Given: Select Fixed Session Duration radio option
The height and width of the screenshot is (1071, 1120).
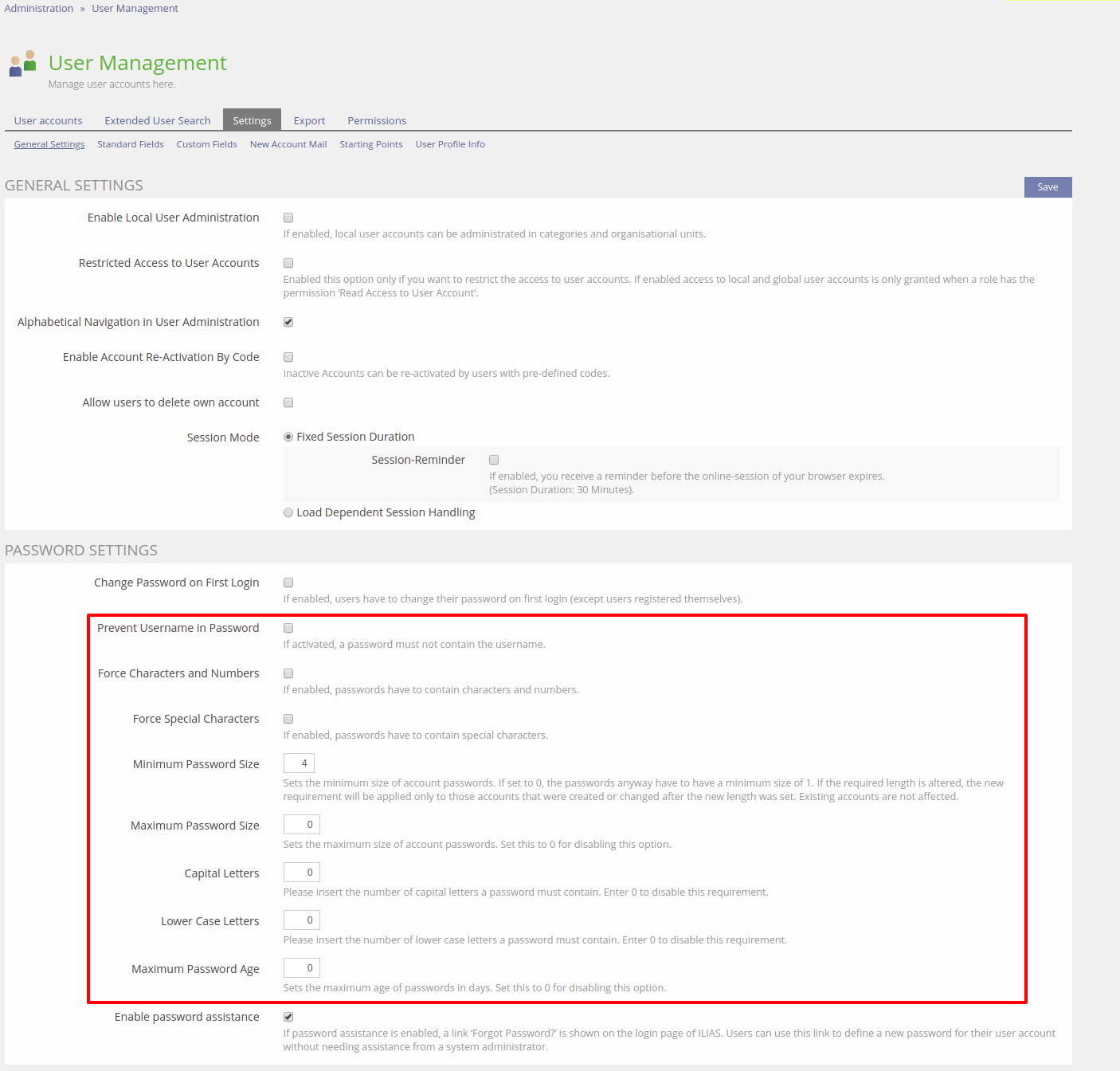Looking at the screenshot, I should pyautogui.click(x=288, y=437).
